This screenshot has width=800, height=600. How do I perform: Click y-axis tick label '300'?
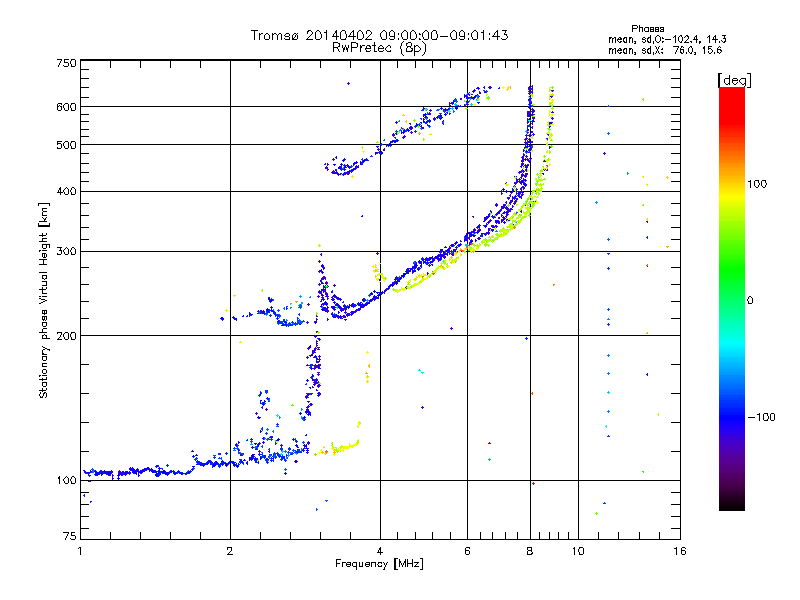click(x=67, y=252)
